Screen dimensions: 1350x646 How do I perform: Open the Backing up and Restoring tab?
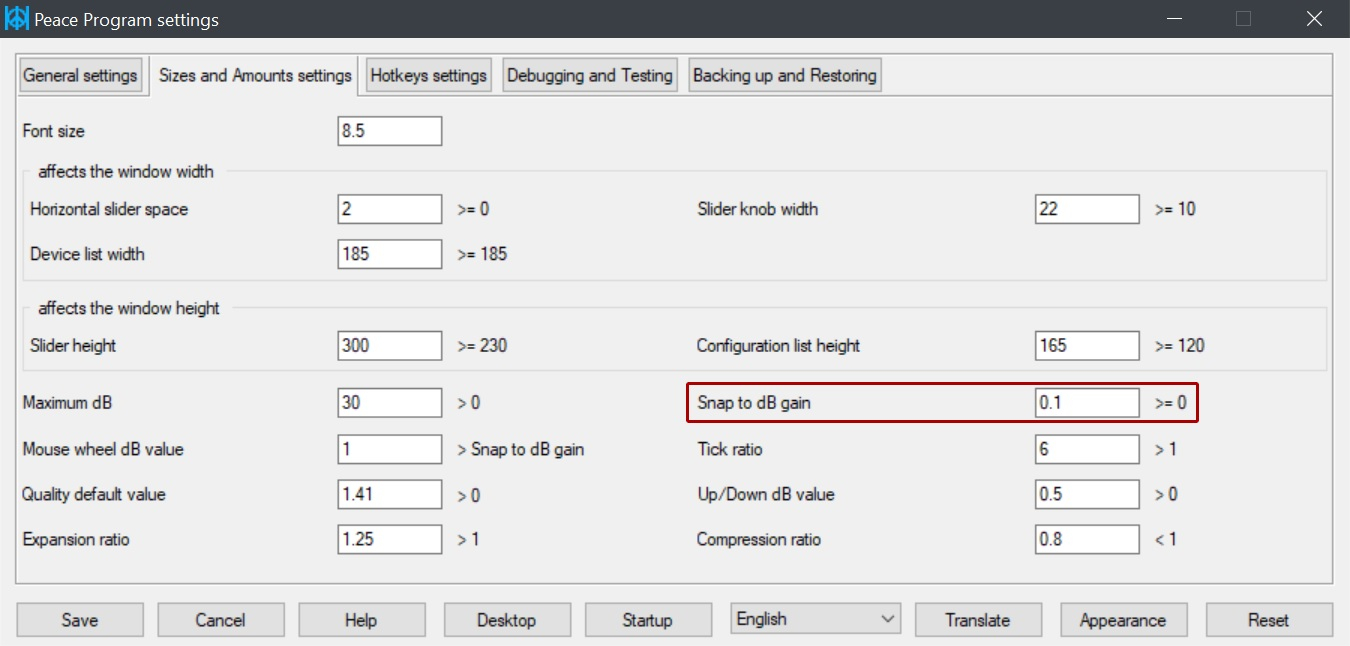(784, 74)
